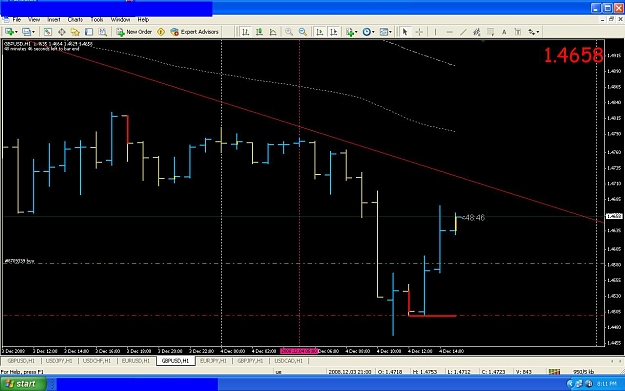625x391 pixels.
Task: Click the '950/5 kb' traffic indicator
Action: [584, 372]
